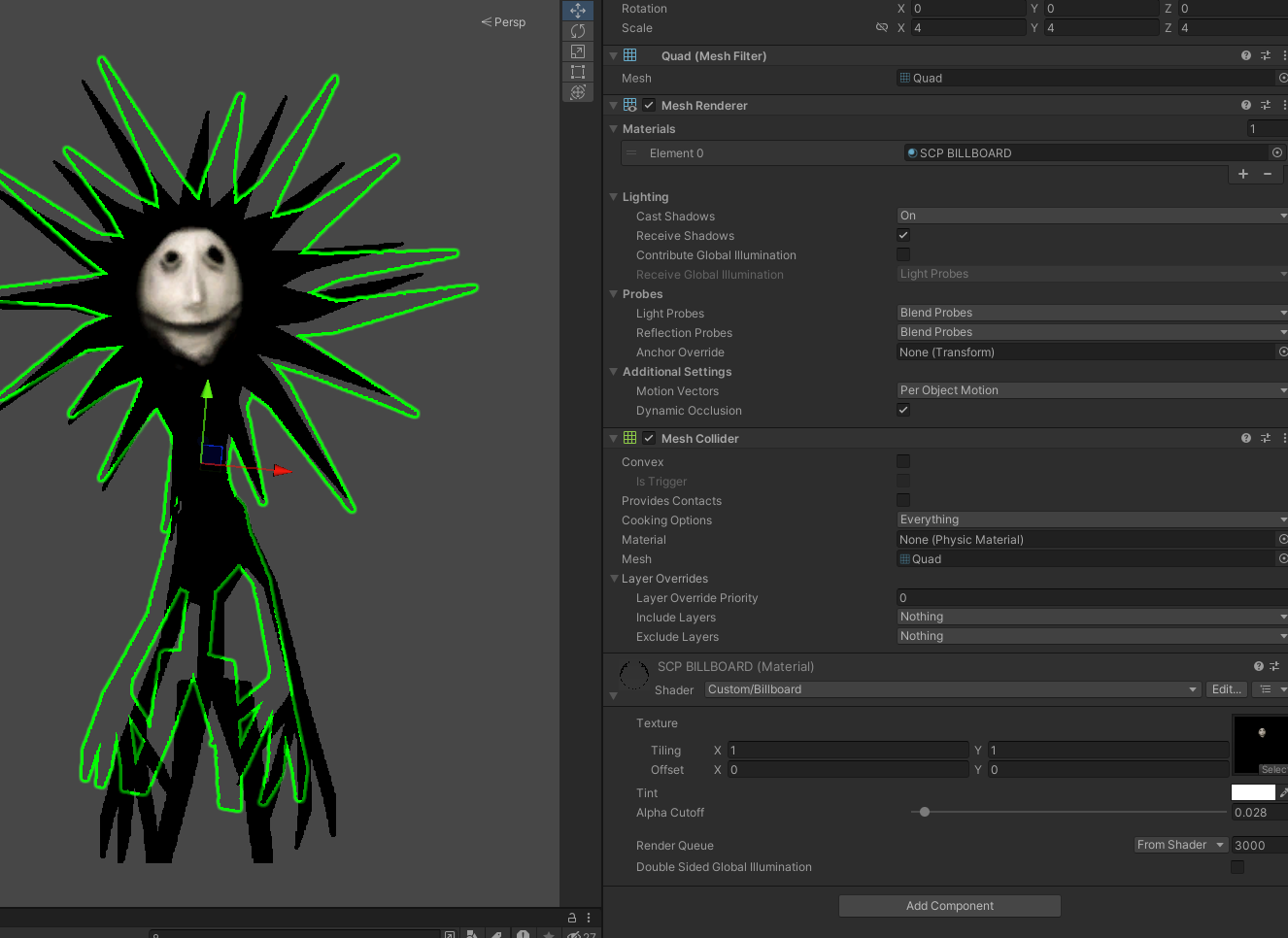Open object picker for collider Physic Material

coord(1282,539)
